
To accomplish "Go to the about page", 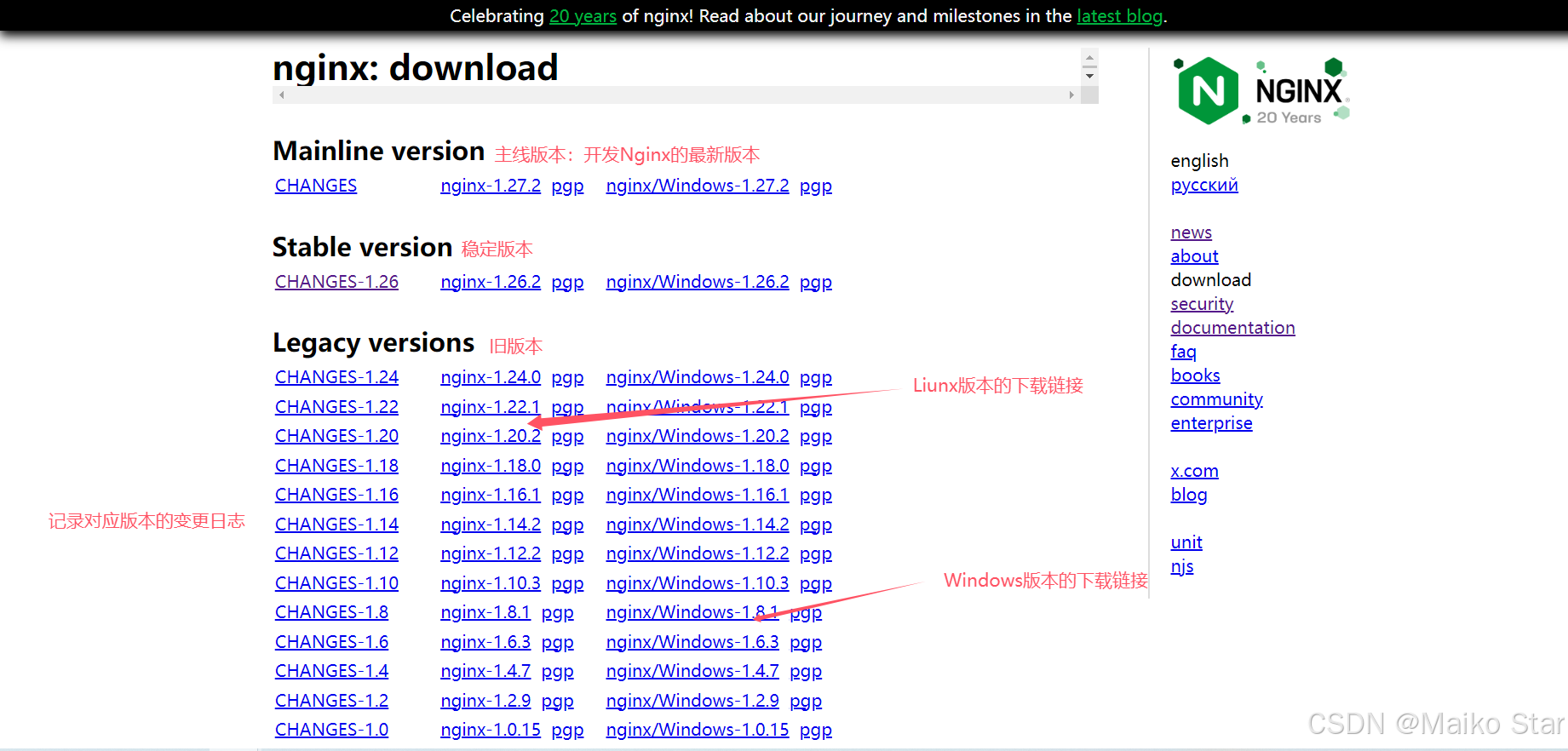I will point(1194,256).
